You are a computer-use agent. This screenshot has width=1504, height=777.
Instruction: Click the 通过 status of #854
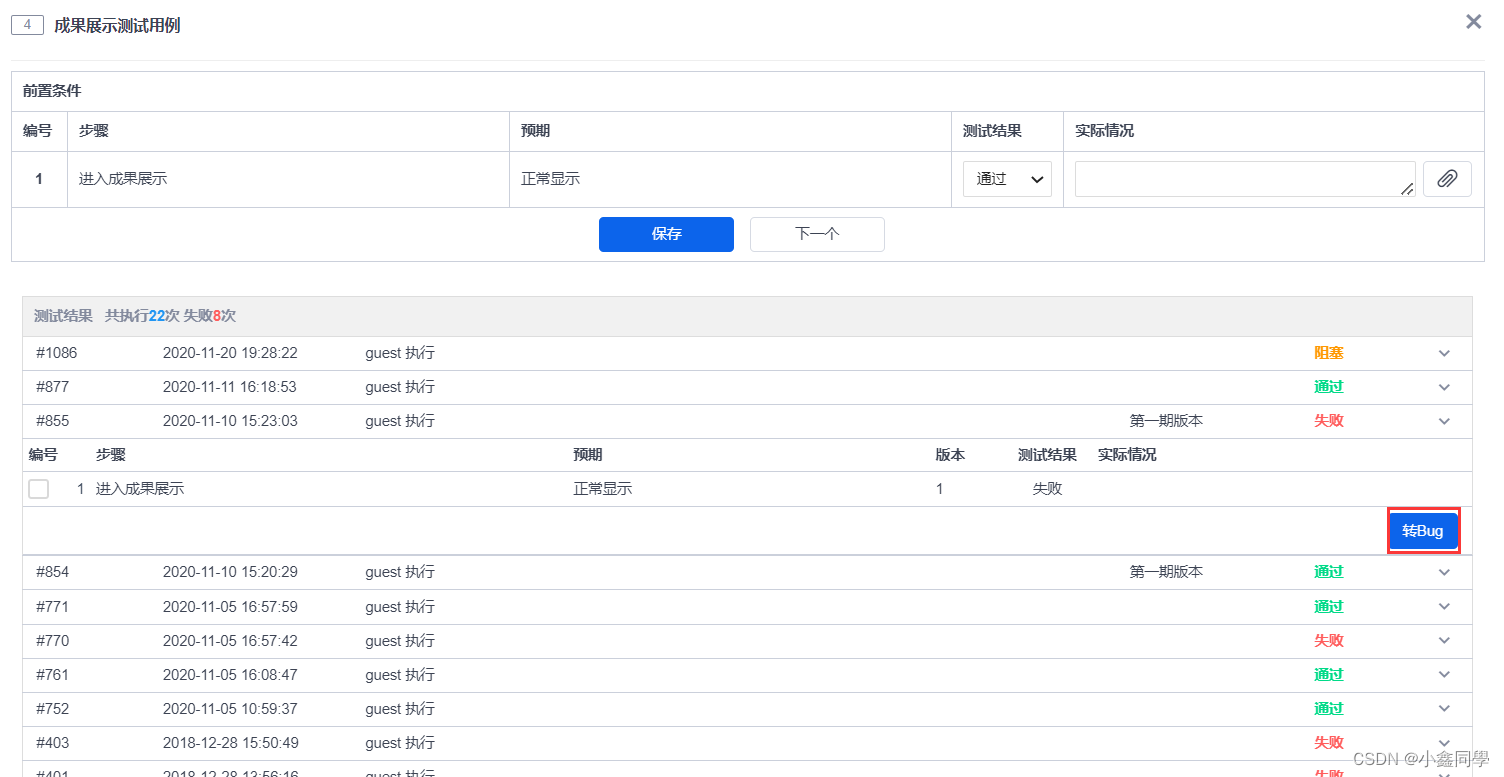coord(1329,572)
